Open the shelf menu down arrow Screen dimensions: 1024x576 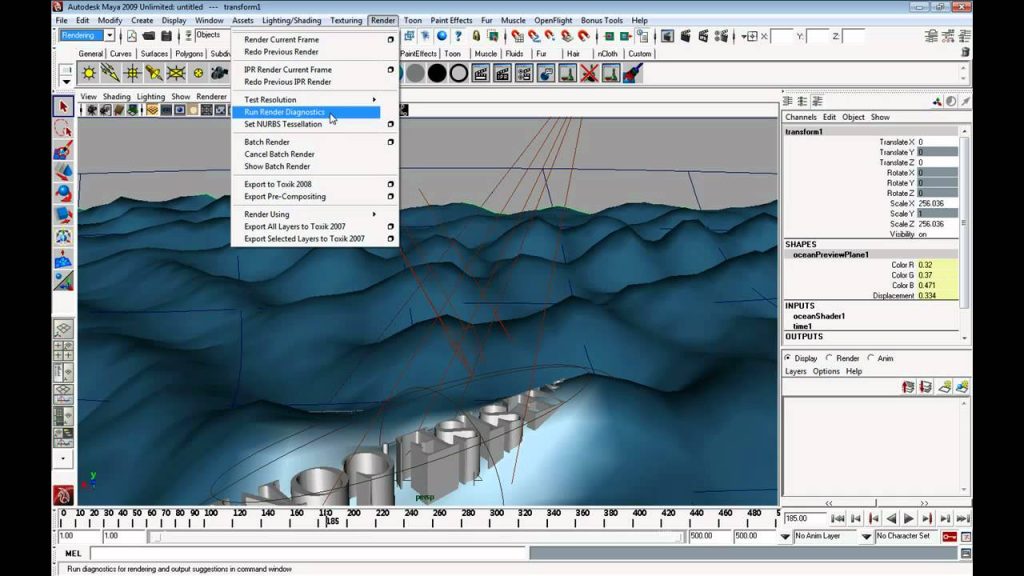[x=67, y=82]
